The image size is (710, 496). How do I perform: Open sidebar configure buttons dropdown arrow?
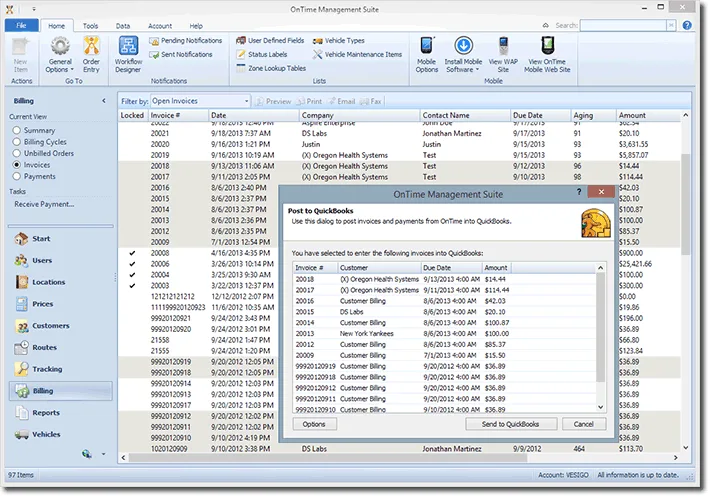pos(104,454)
